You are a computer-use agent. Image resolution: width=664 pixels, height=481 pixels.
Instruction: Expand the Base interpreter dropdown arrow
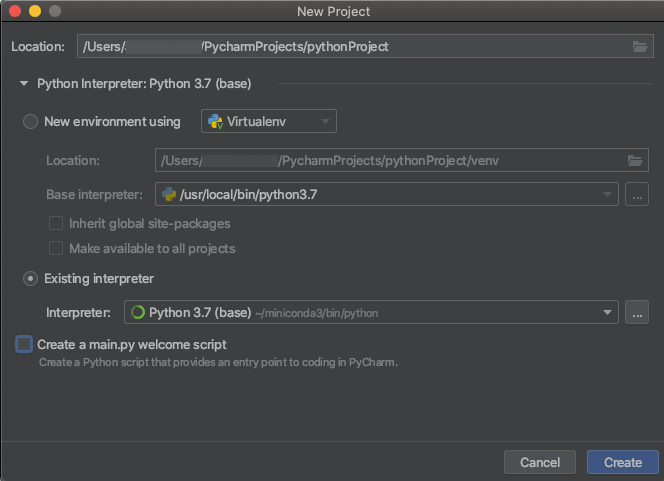click(607, 194)
